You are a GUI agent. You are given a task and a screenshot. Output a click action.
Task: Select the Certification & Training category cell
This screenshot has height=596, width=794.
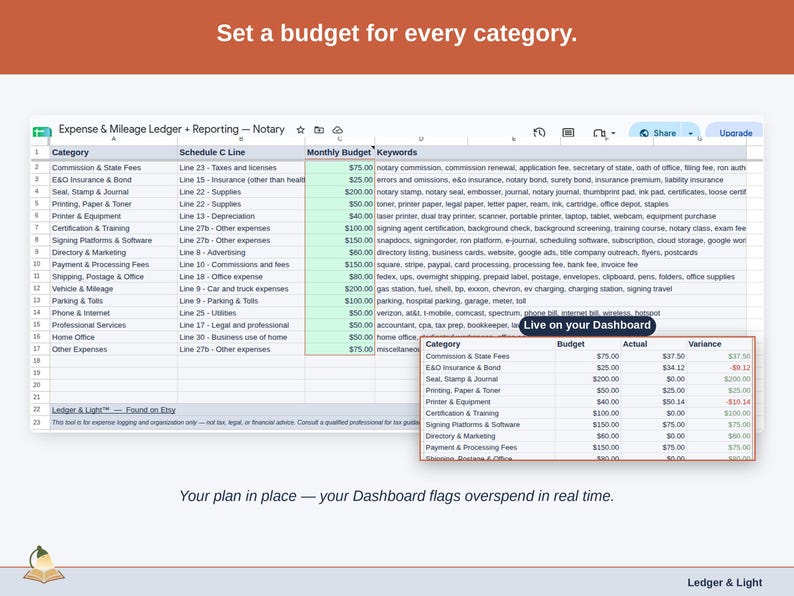pyautogui.click(x=114, y=228)
